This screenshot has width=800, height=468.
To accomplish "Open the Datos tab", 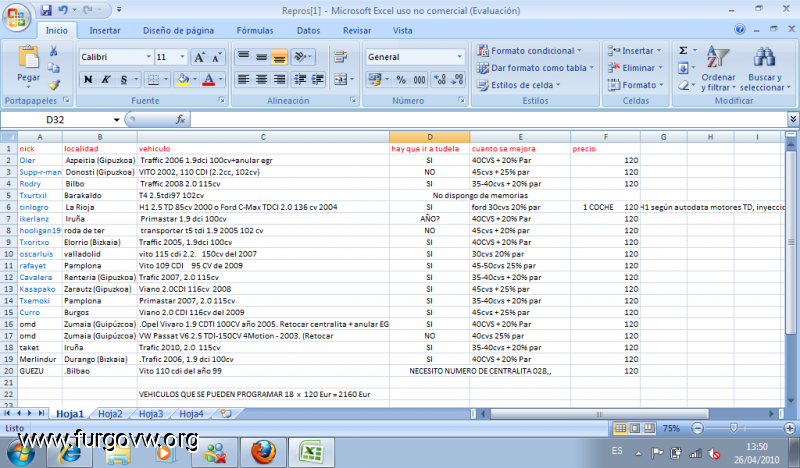I will (308, 31).
